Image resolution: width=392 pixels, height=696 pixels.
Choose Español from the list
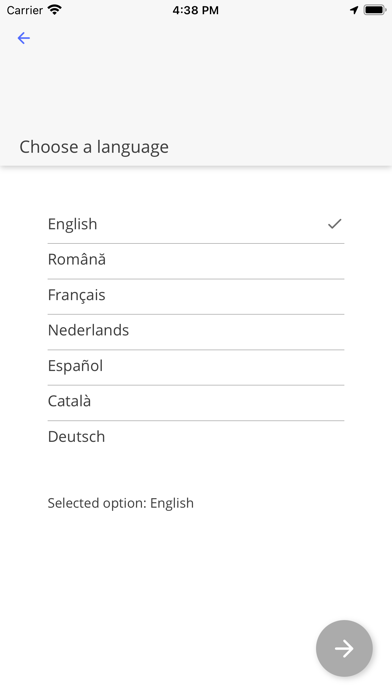coord(196,368)
